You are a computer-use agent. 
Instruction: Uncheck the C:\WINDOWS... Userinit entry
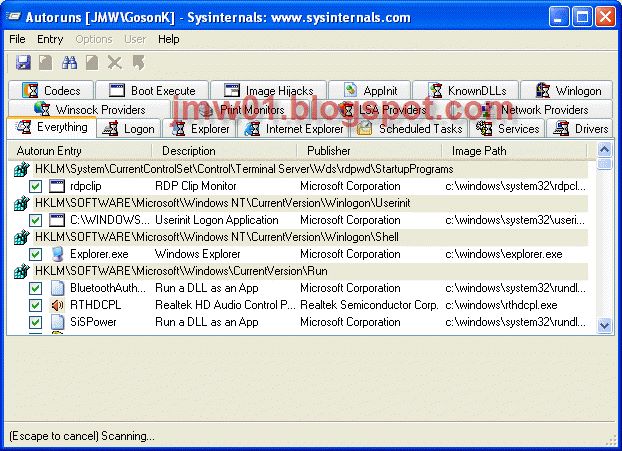coord(35,221)
